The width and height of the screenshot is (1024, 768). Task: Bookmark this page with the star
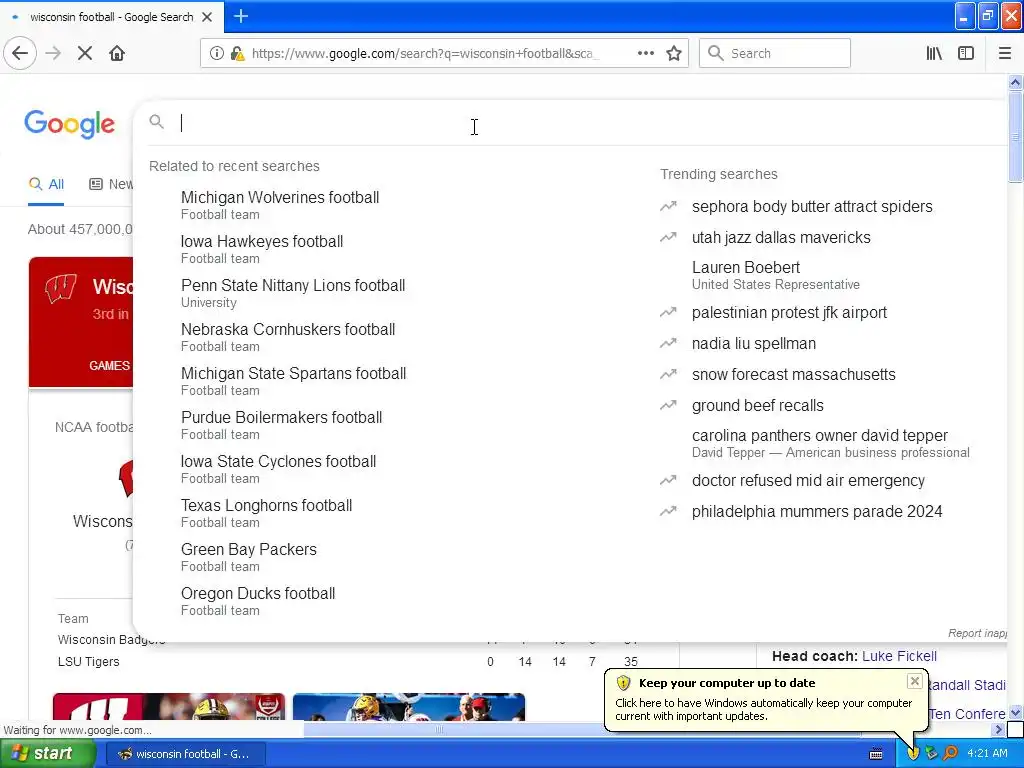click(x=674, y=54)
